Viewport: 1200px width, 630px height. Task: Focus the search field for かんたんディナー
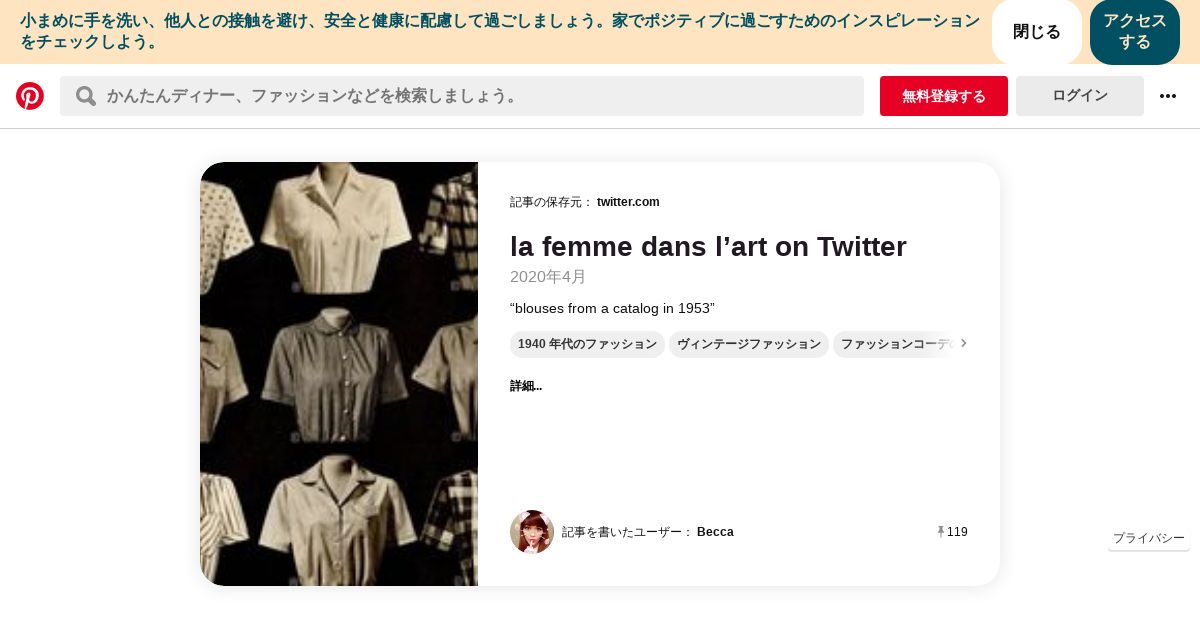coord(462,96)
